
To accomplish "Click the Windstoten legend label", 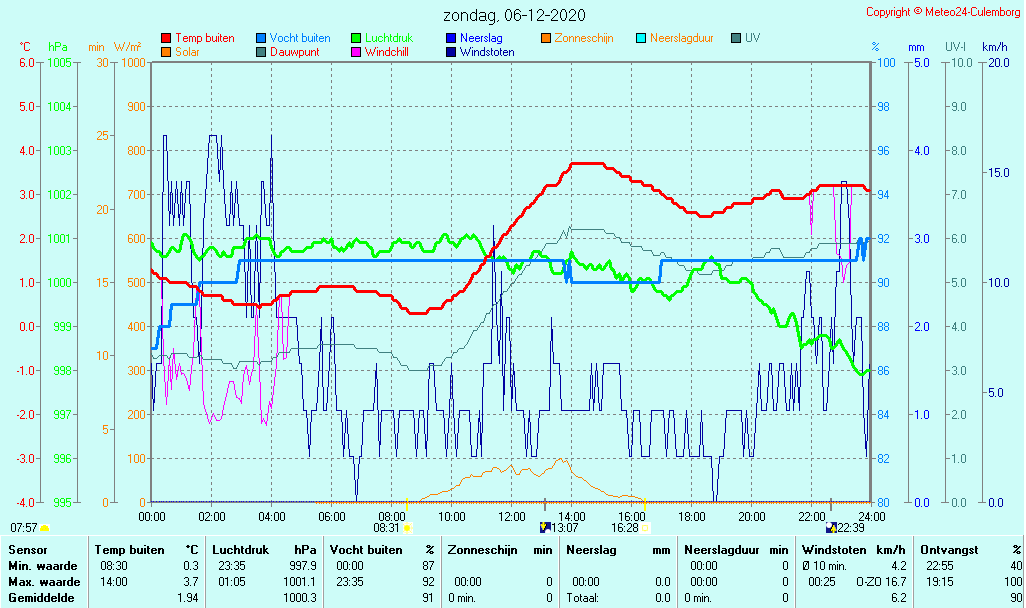I will click(487, 52).
